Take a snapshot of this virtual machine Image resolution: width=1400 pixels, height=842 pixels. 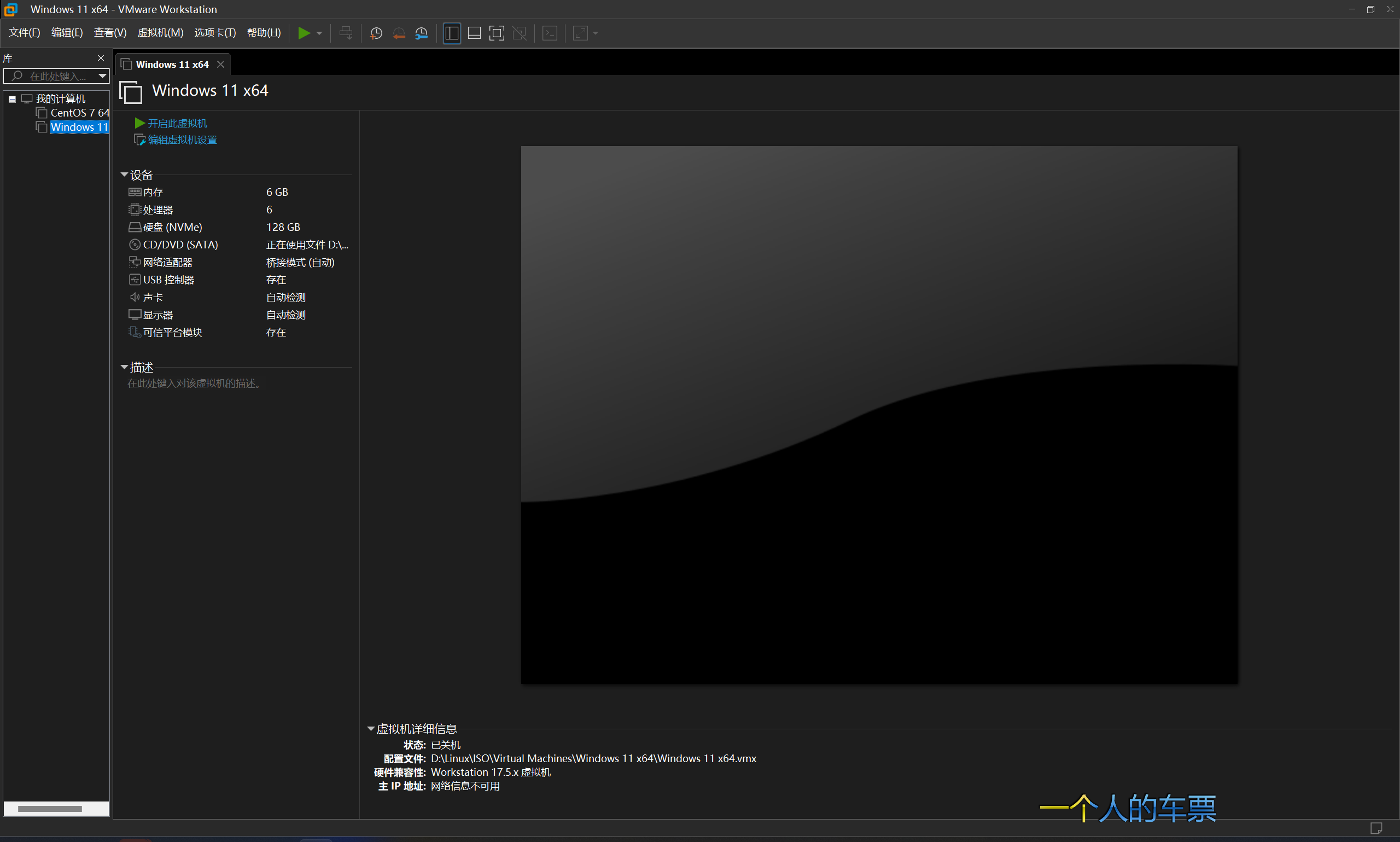coord(376,33)
